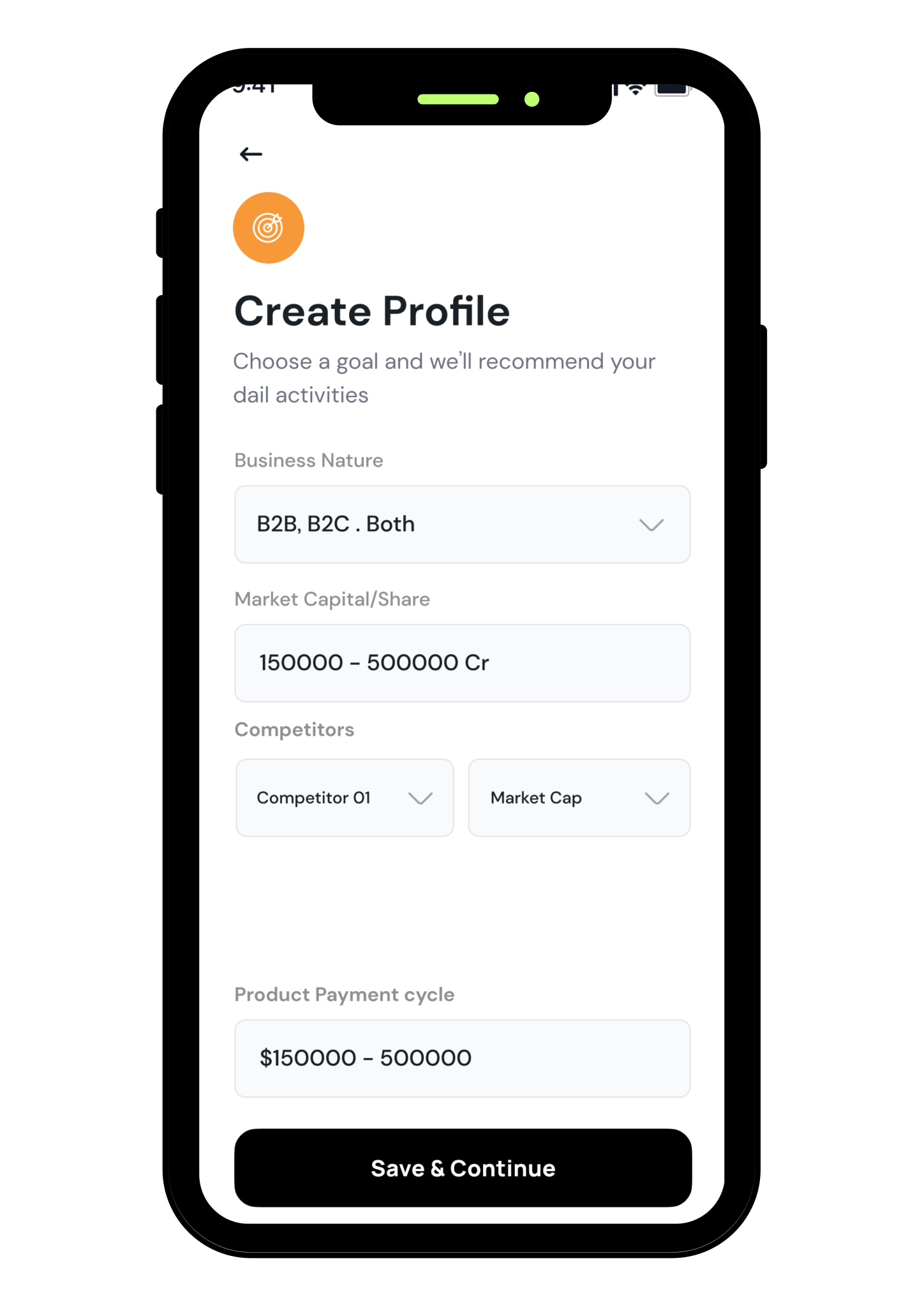Viewport: 924px width, 1307px height.
Task: Tap the Create Profile heading
Action: (x=372, y=311)
